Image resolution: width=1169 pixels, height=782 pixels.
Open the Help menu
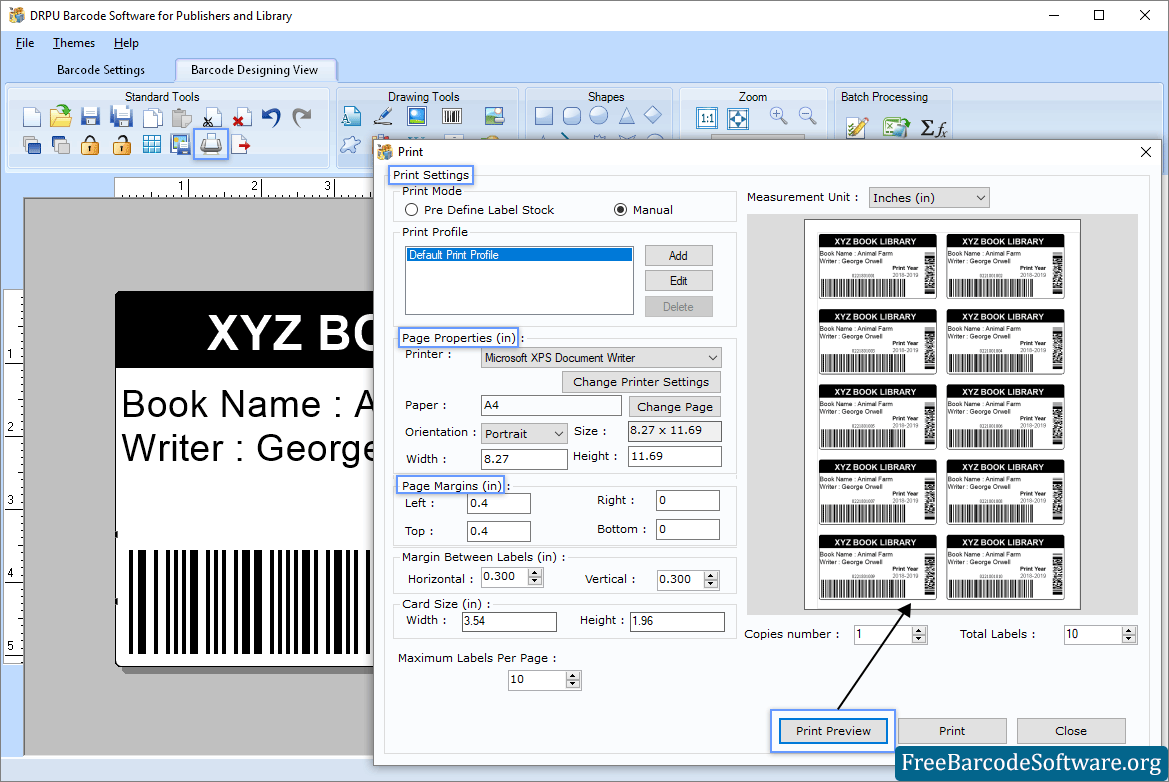pos(126,43)
